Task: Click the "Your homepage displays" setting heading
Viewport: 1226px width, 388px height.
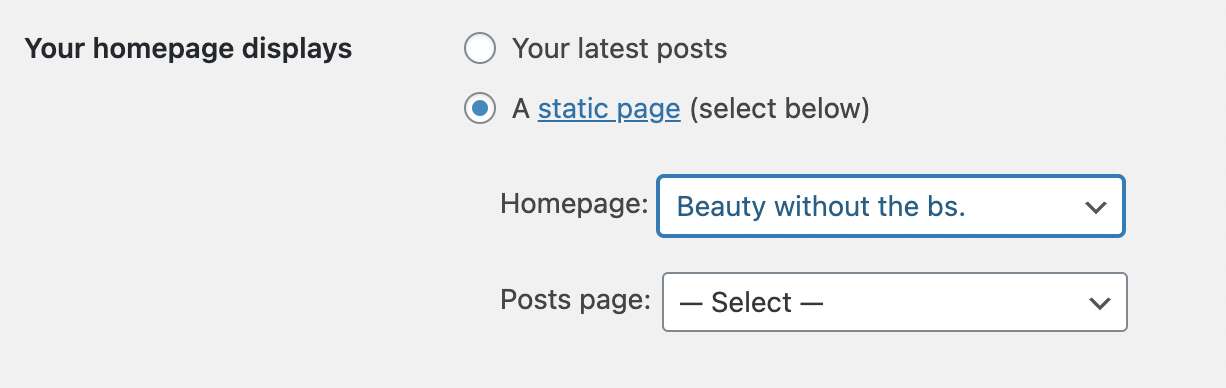Action: coord(188,48)
